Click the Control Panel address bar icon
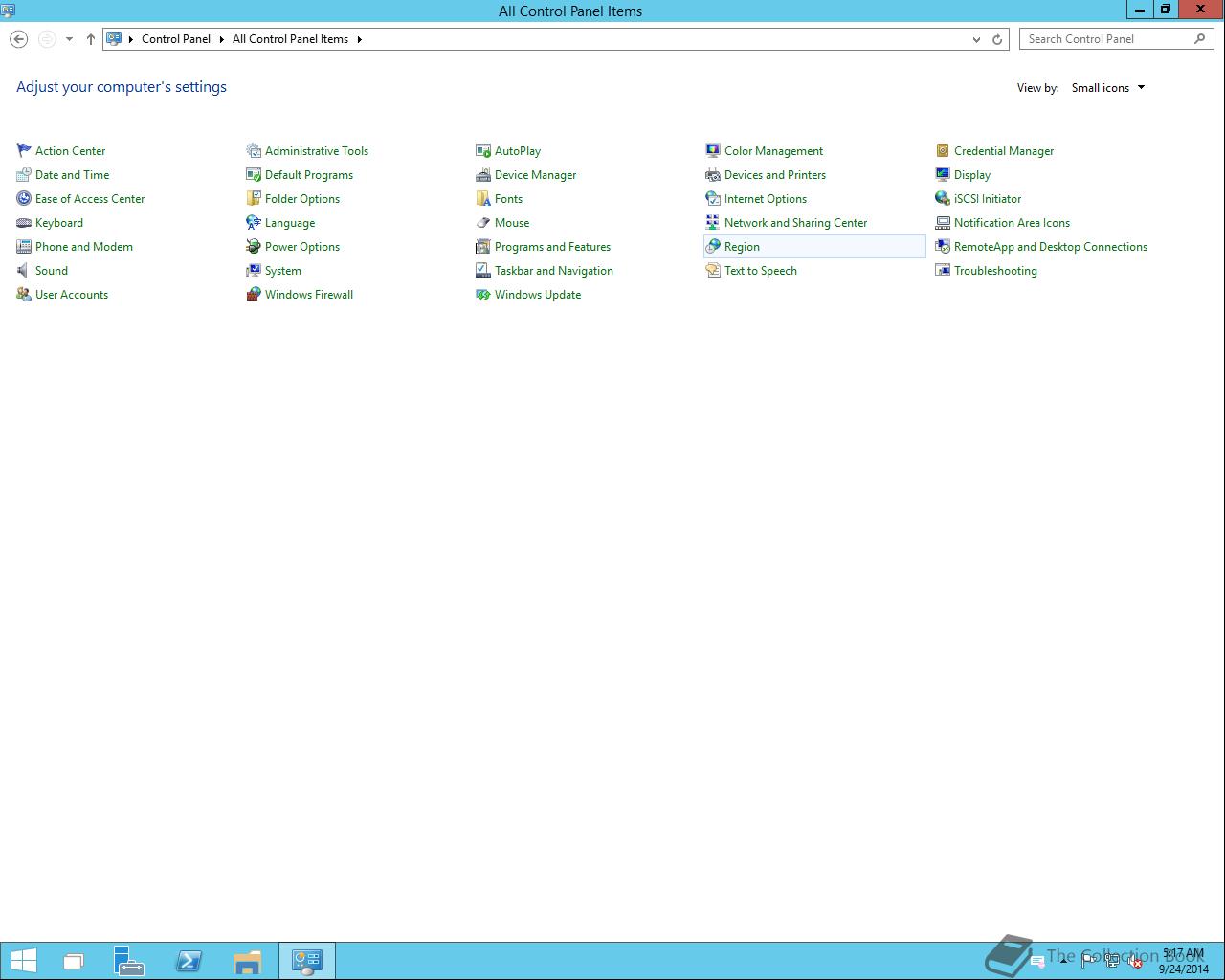Viewport: 1225px width, 980px height. click(114, 39)
